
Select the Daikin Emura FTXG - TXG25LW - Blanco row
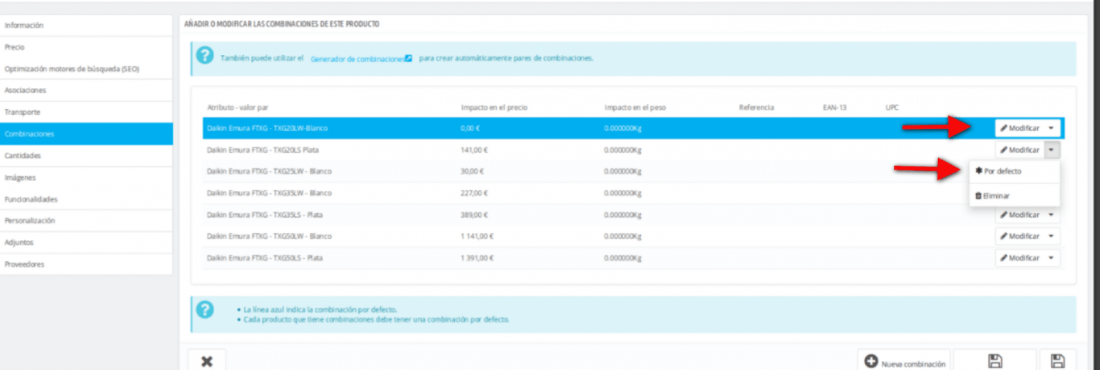coord(633,171)
